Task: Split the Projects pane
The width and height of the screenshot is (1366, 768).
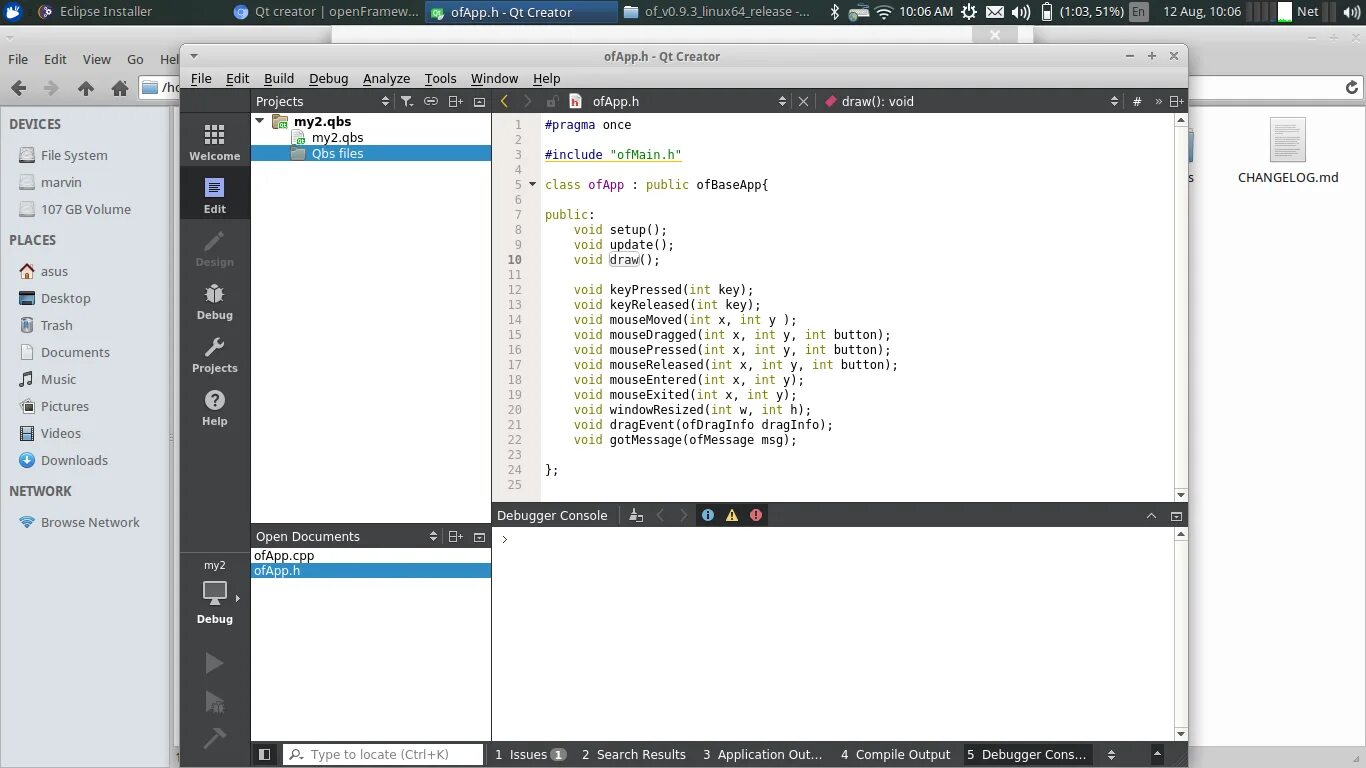Action: tap(455, 101)
